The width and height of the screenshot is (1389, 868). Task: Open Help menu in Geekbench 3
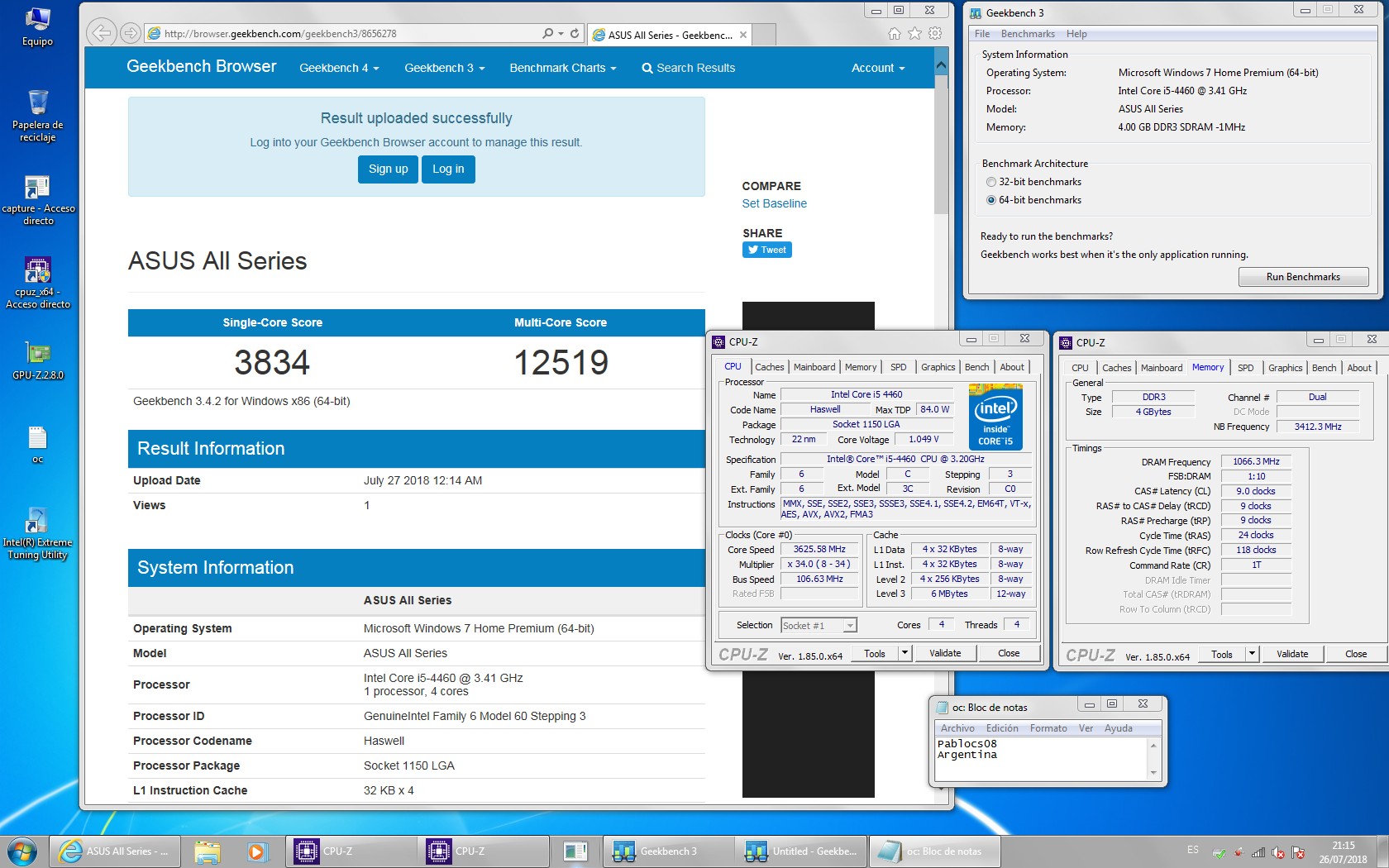click(1076, 34)
